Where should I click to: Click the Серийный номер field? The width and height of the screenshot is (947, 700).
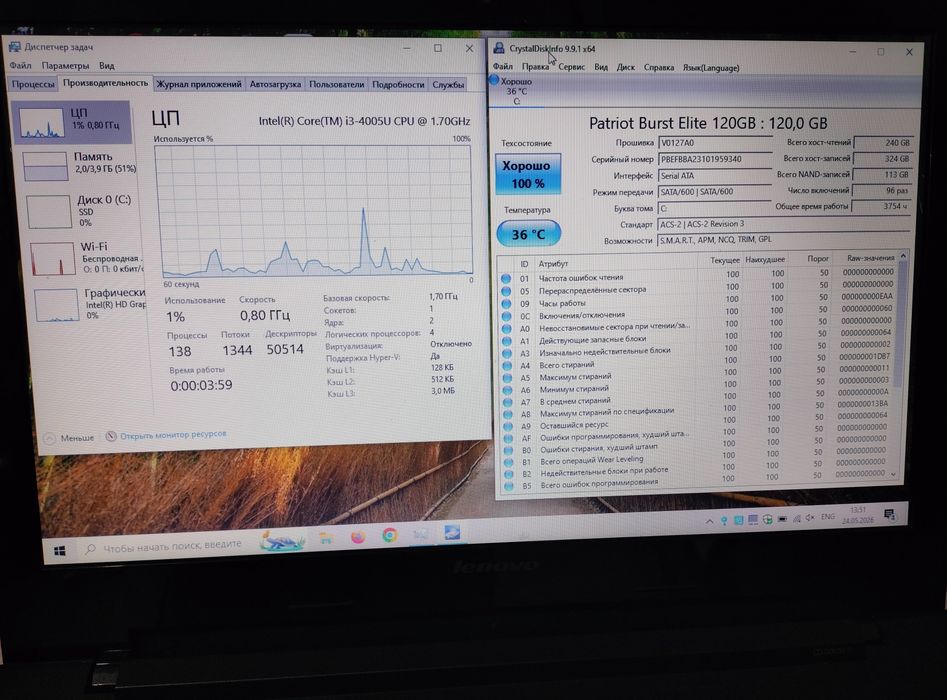pos(714,159)
